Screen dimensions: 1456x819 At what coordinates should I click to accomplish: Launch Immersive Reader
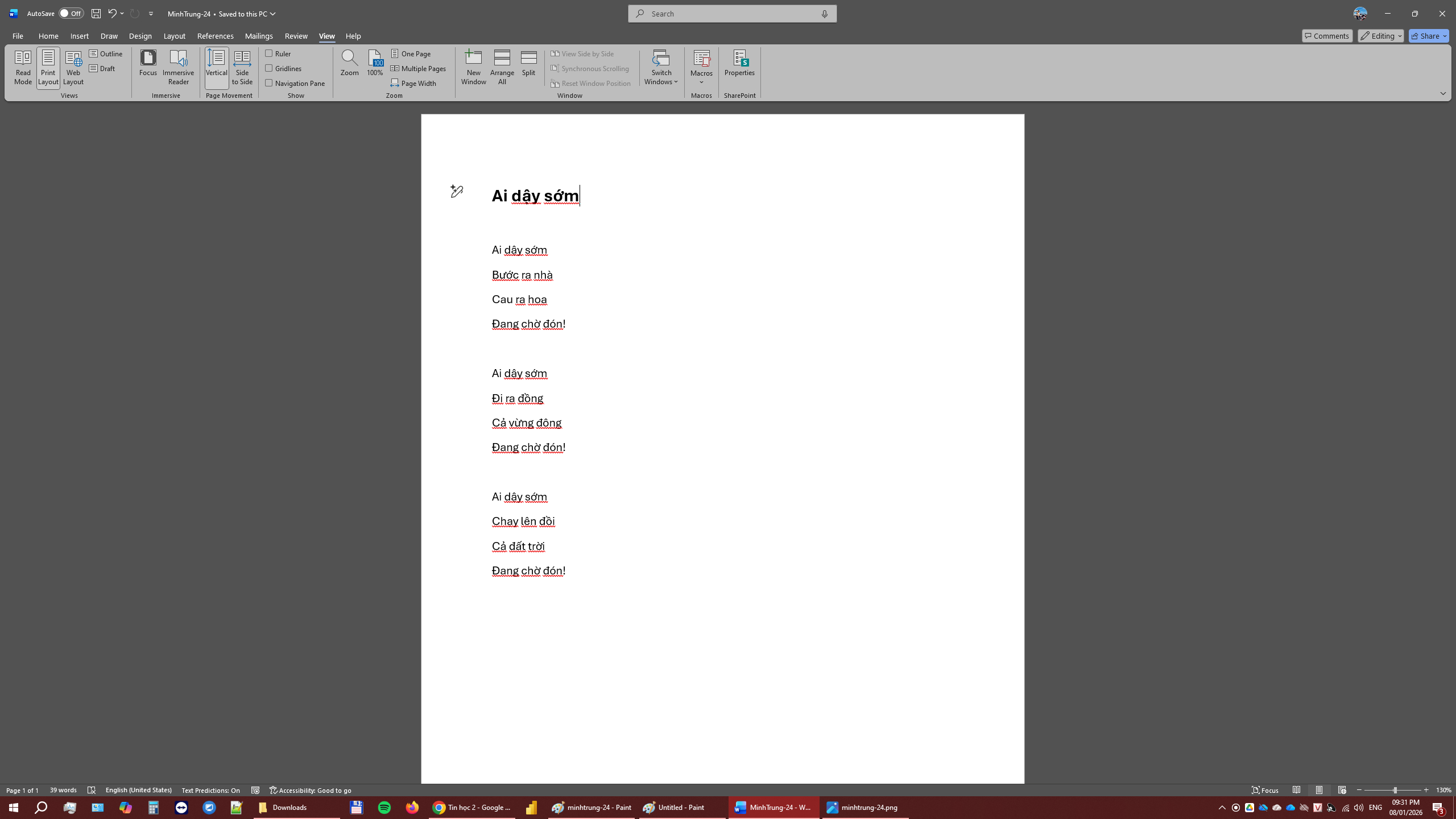click(x=178, y=67)
